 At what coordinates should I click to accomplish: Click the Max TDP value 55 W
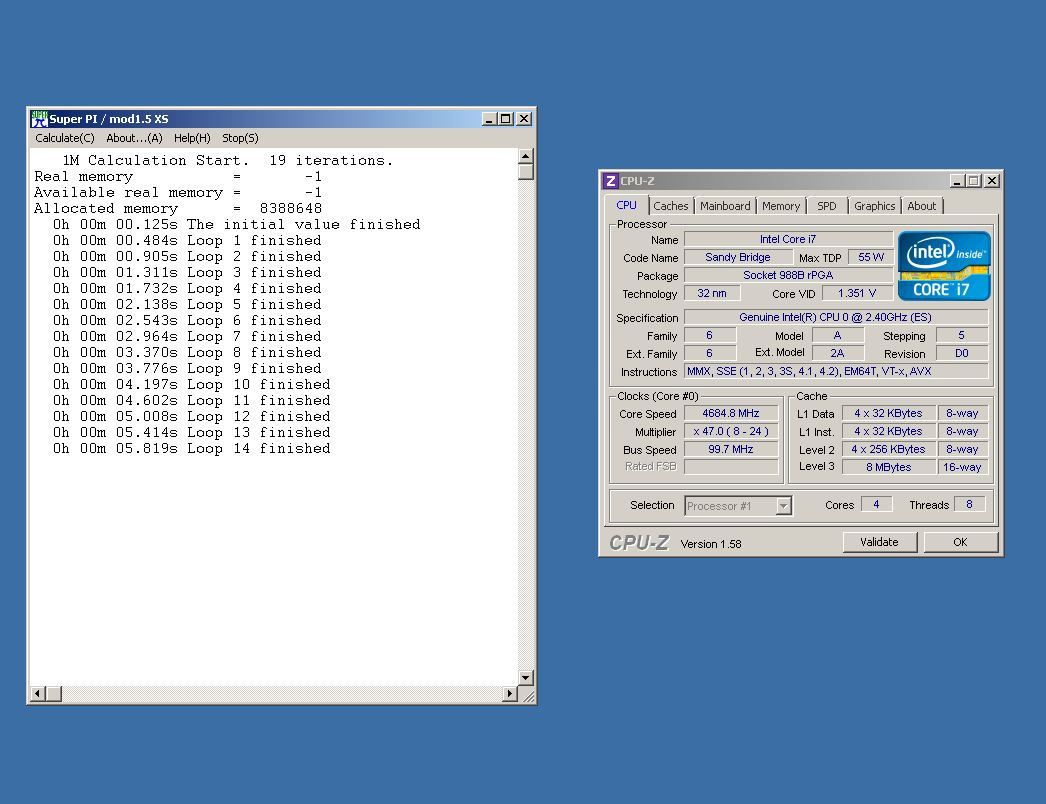coord(871,257)
